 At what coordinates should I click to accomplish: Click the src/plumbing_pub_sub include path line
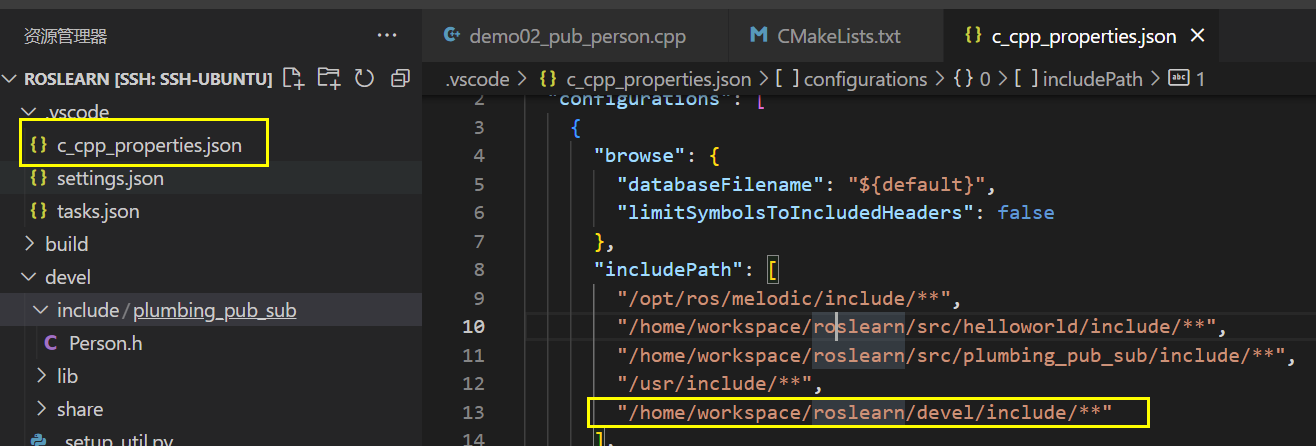(952, 355)
